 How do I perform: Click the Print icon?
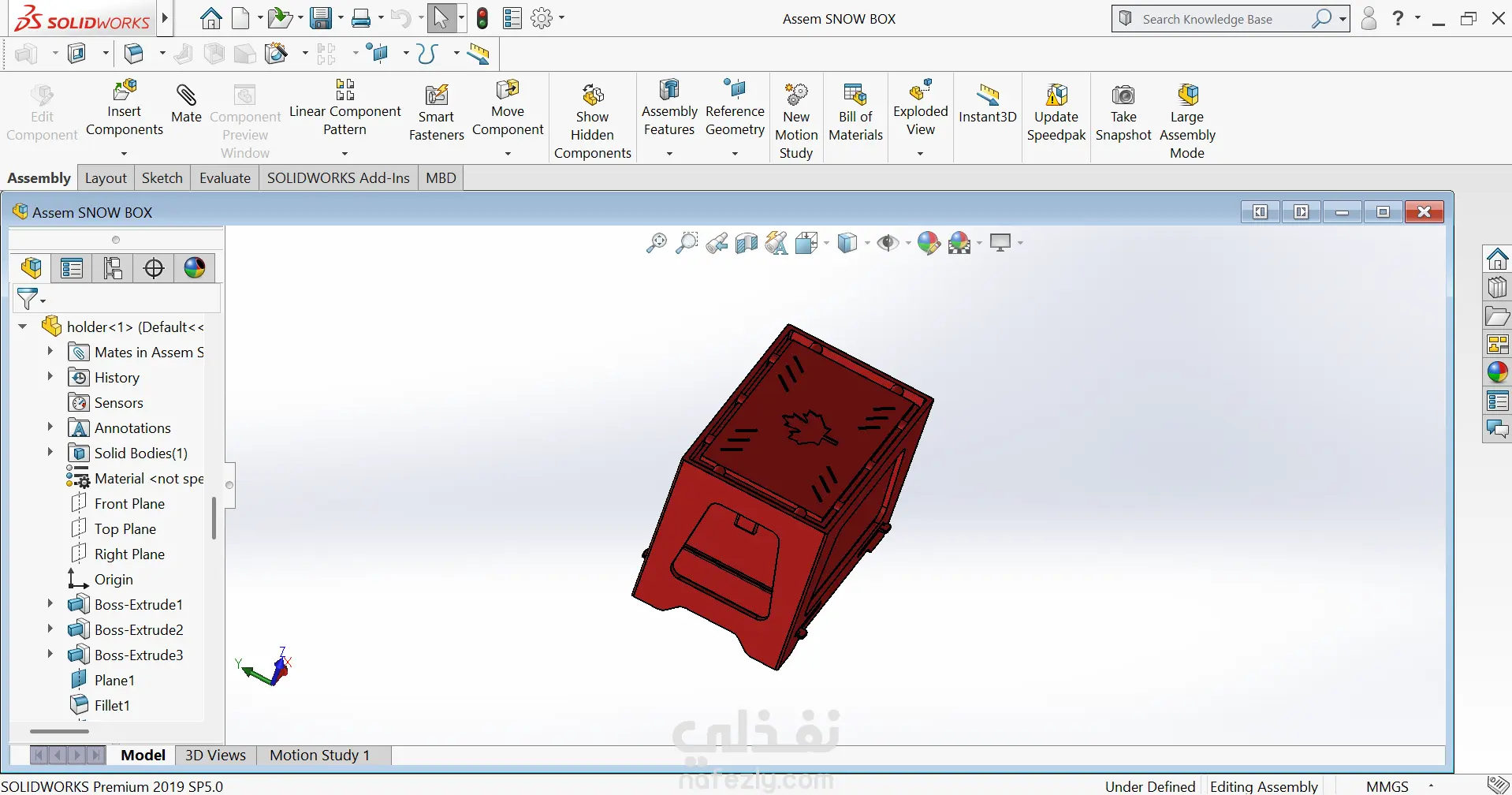361,18
